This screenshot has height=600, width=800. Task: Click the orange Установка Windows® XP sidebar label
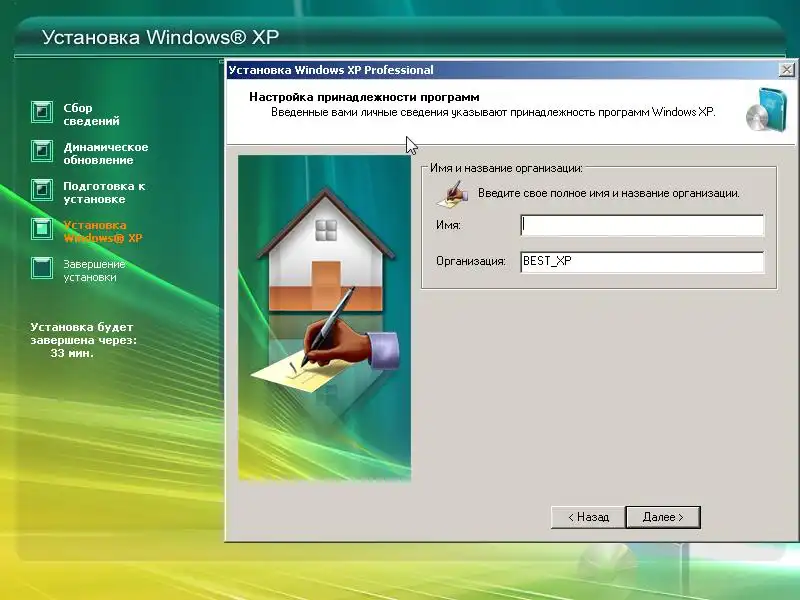(x=103, y=232)
